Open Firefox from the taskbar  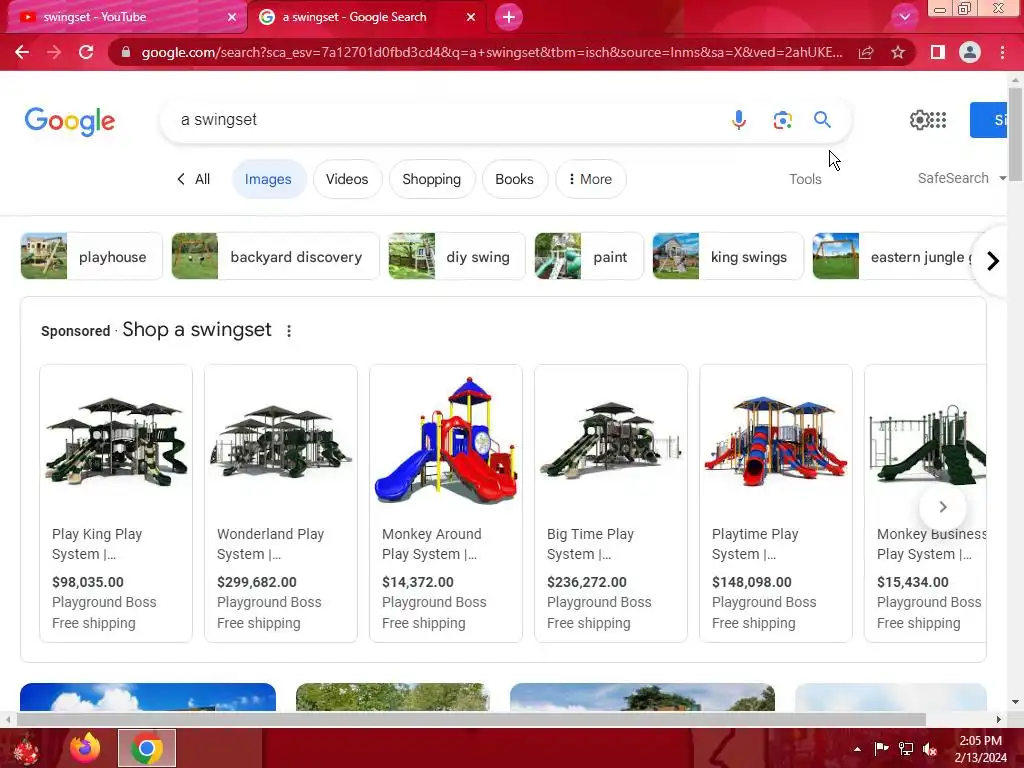pos(86,748)
